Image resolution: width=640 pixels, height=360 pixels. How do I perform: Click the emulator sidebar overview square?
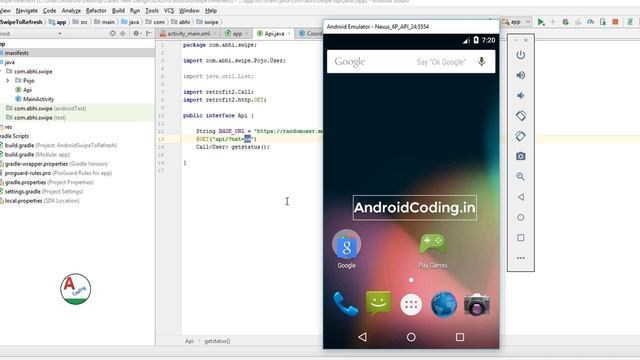click(520, 238)
